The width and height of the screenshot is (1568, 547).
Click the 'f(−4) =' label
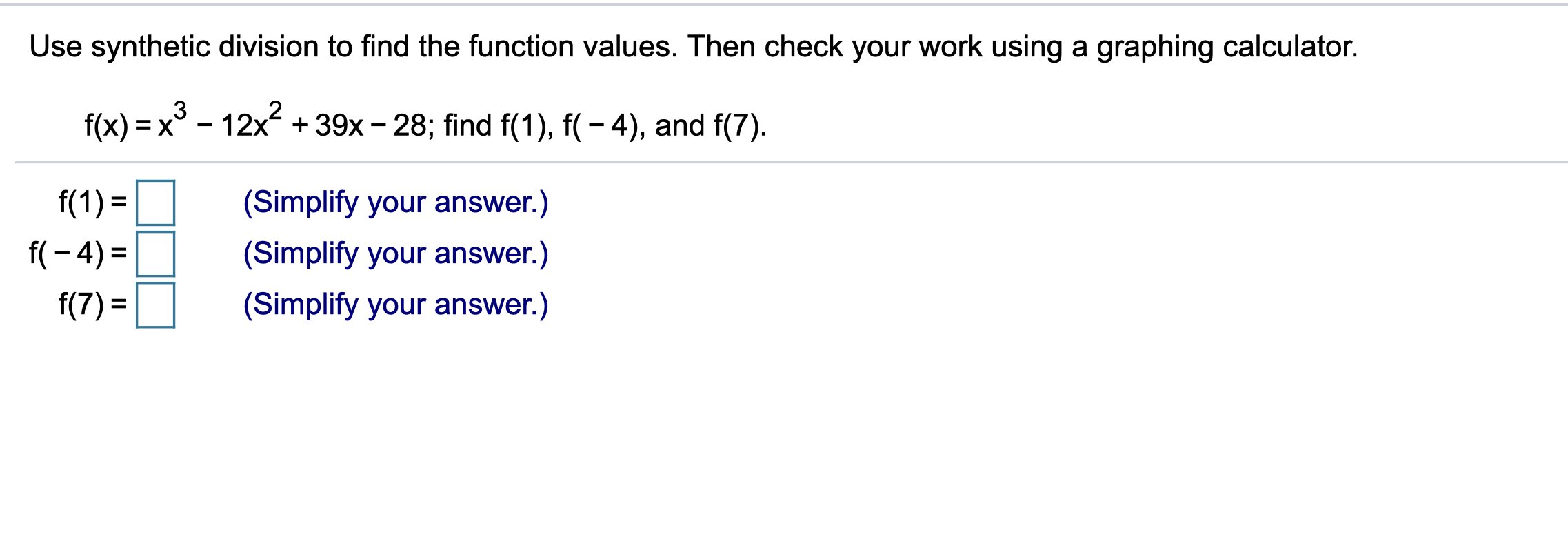(x=78, y=254)
